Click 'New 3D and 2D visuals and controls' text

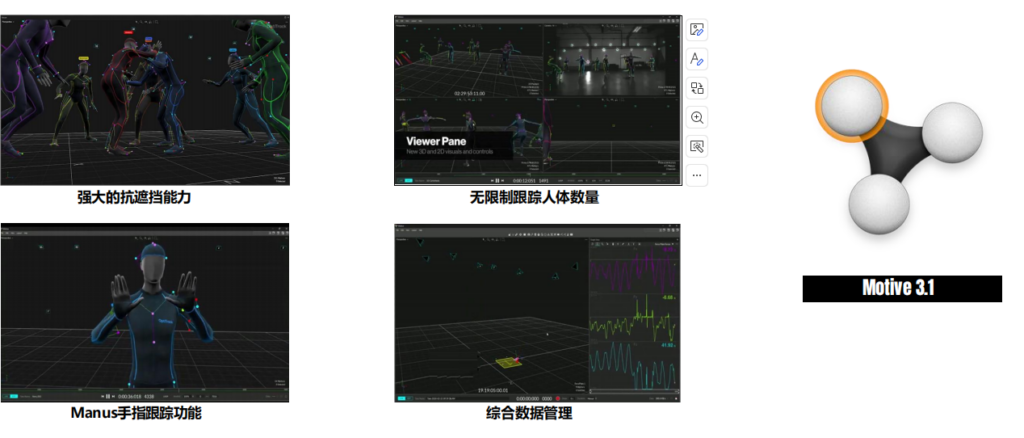(449, 152)
